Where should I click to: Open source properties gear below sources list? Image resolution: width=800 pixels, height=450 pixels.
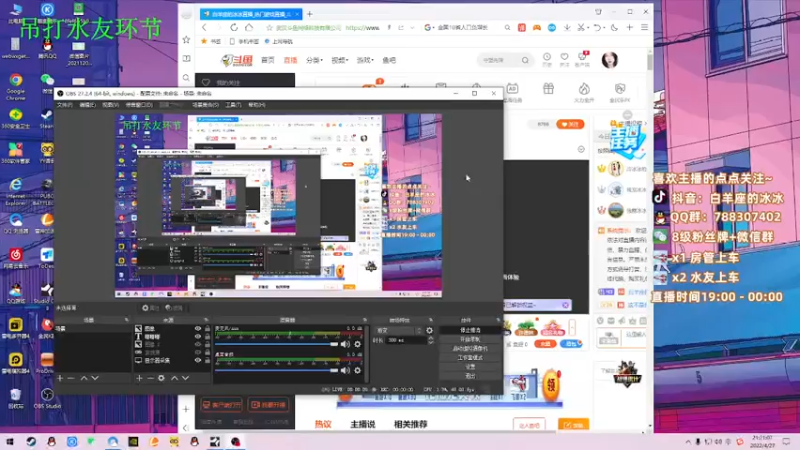(161, 378)
